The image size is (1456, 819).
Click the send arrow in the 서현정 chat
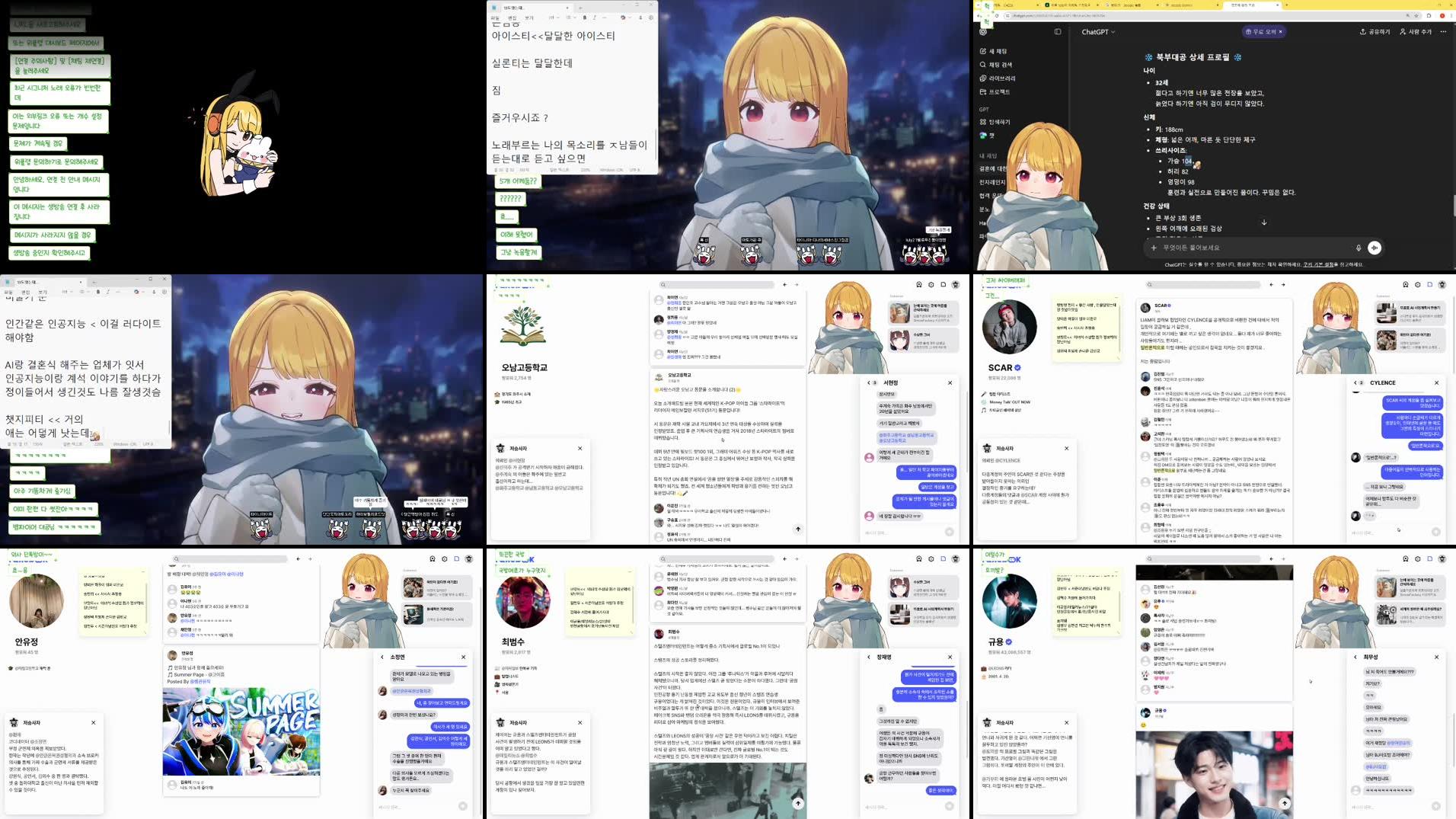coord(950,532)
